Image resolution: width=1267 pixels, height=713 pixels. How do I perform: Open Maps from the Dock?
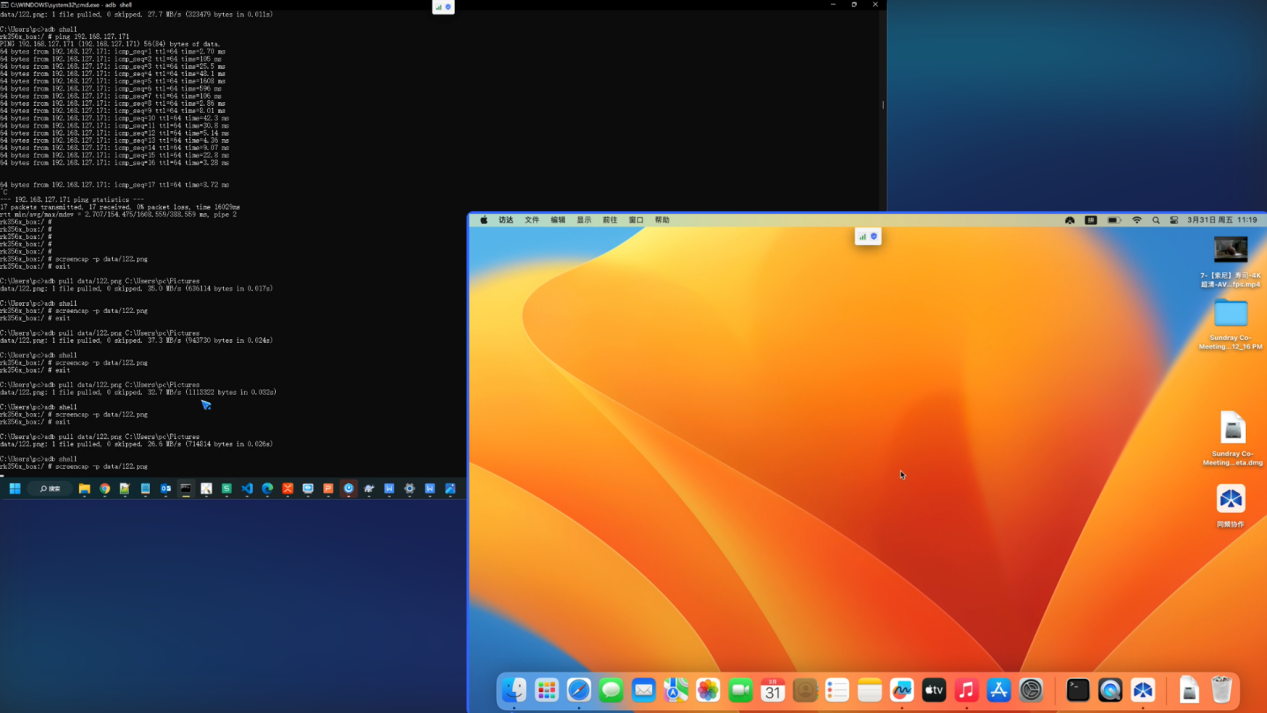pyautogui.click(x=676, y=690)
